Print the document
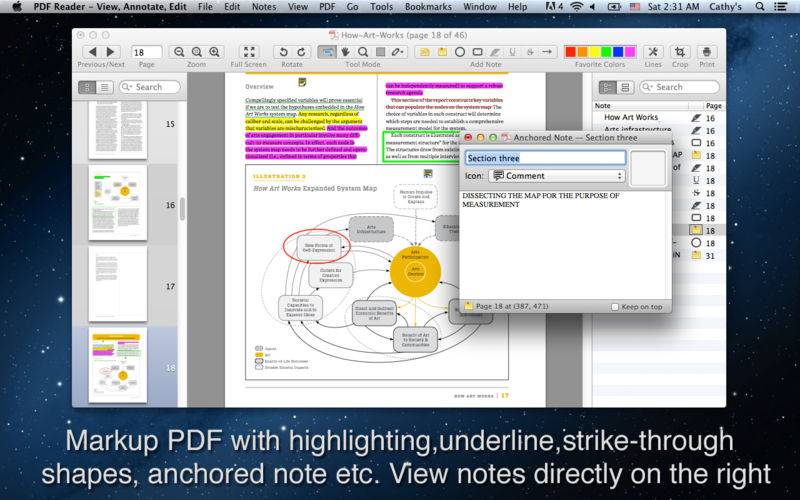Image resolution: width=800 pixels, height=500 pixels. (x=707, y=52)
